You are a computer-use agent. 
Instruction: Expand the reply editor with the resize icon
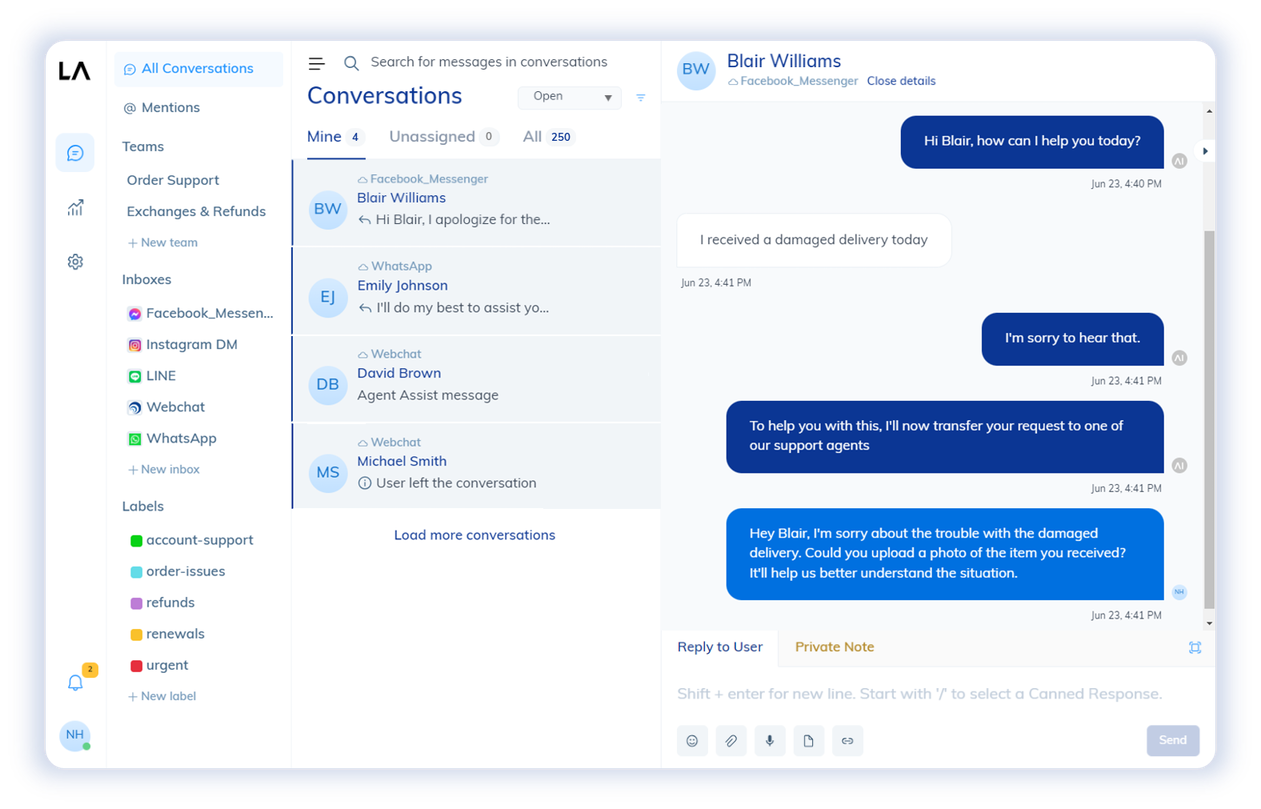coord(1195,647)
